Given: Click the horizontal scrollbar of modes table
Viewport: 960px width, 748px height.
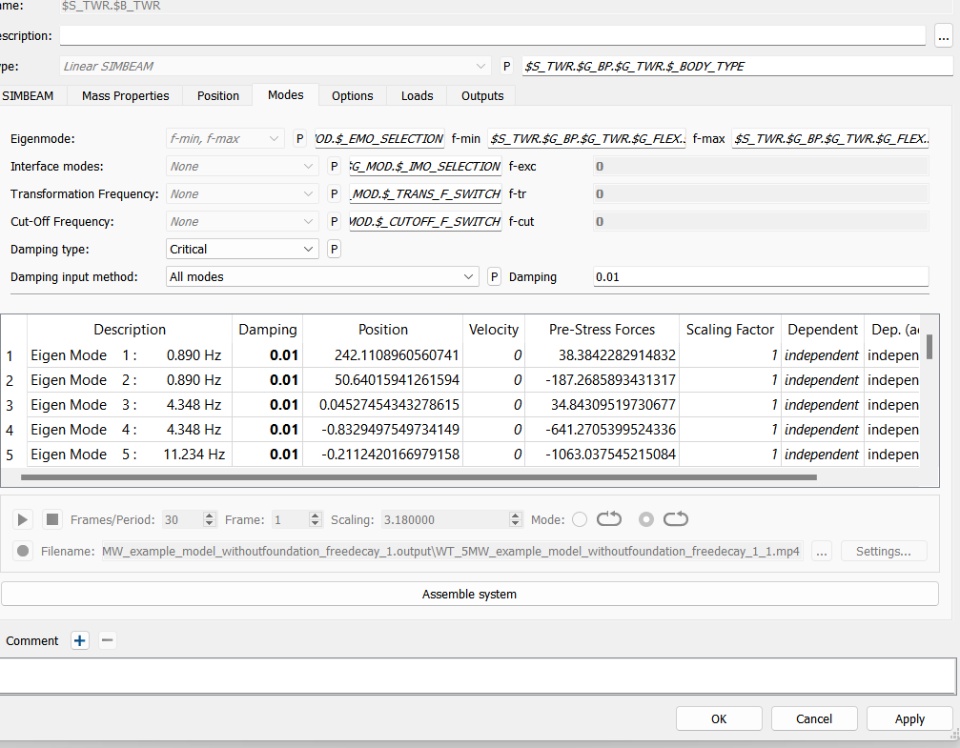Looking at the screenshot, I should pos(418,477).
